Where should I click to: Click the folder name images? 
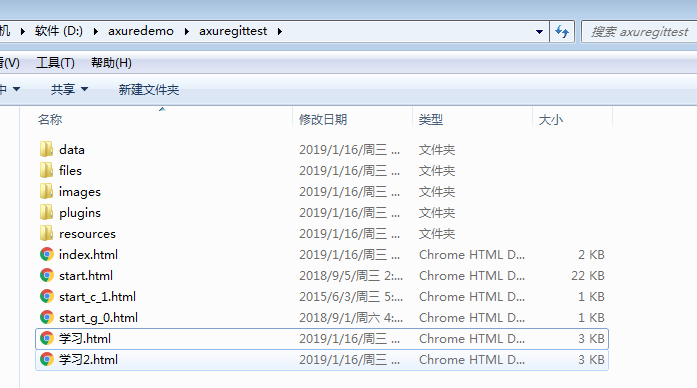pyautogui.click(x=80, y=192)
